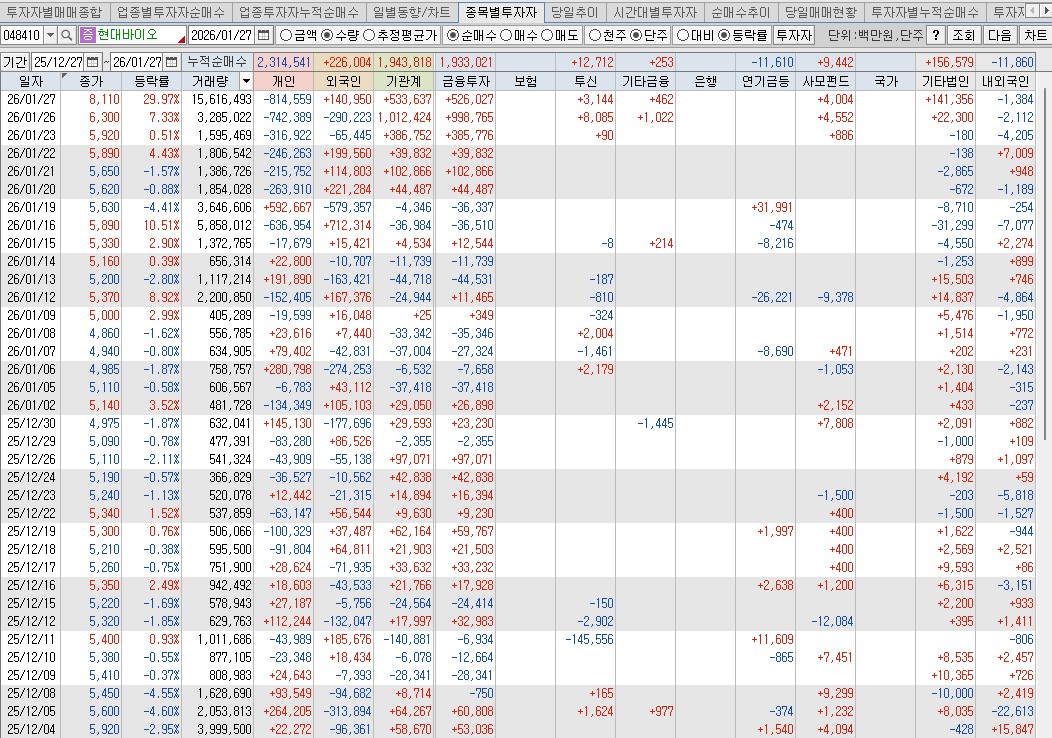Click the 증 badge icon beside stock code

click(87, 36)
